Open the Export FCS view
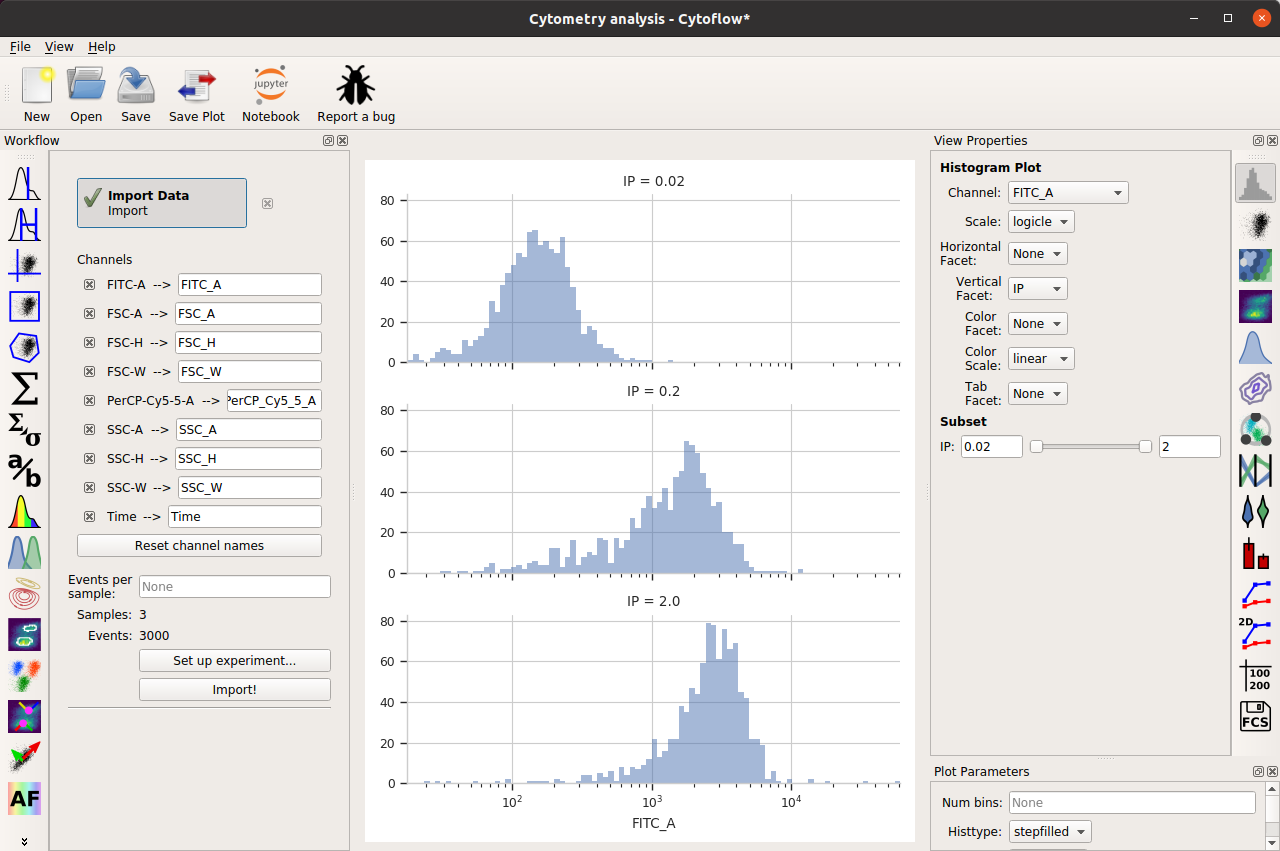This screenshot has height=851, width=1280. (1254, 716)
